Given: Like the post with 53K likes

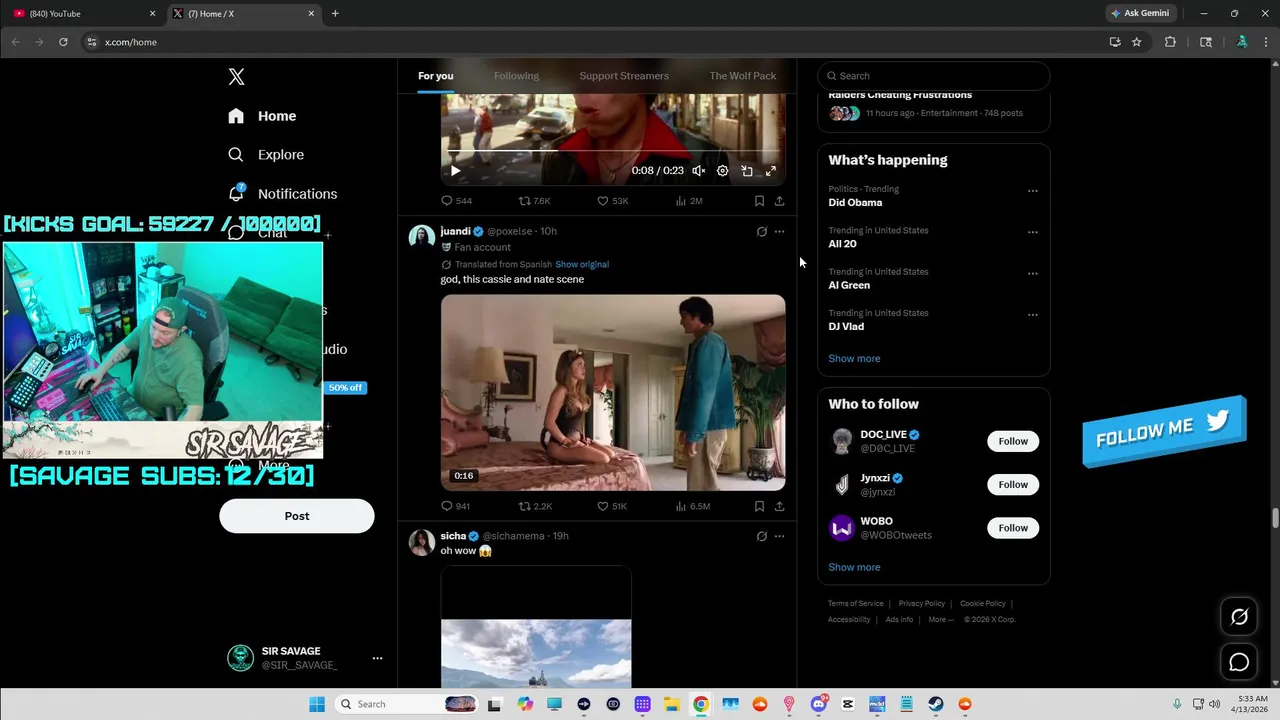Looking at the screenshot, I should [612, 201].
